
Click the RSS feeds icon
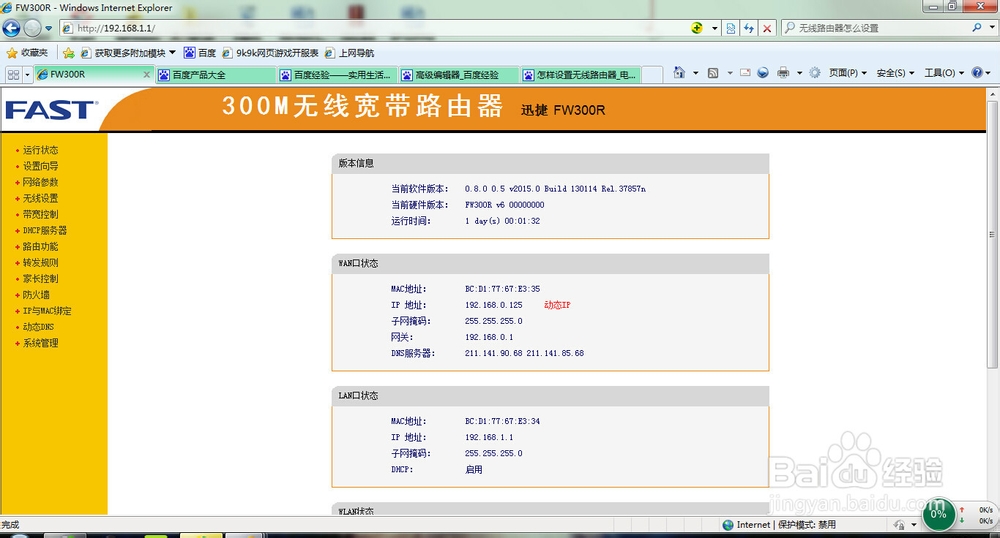(x=713, y=73)
